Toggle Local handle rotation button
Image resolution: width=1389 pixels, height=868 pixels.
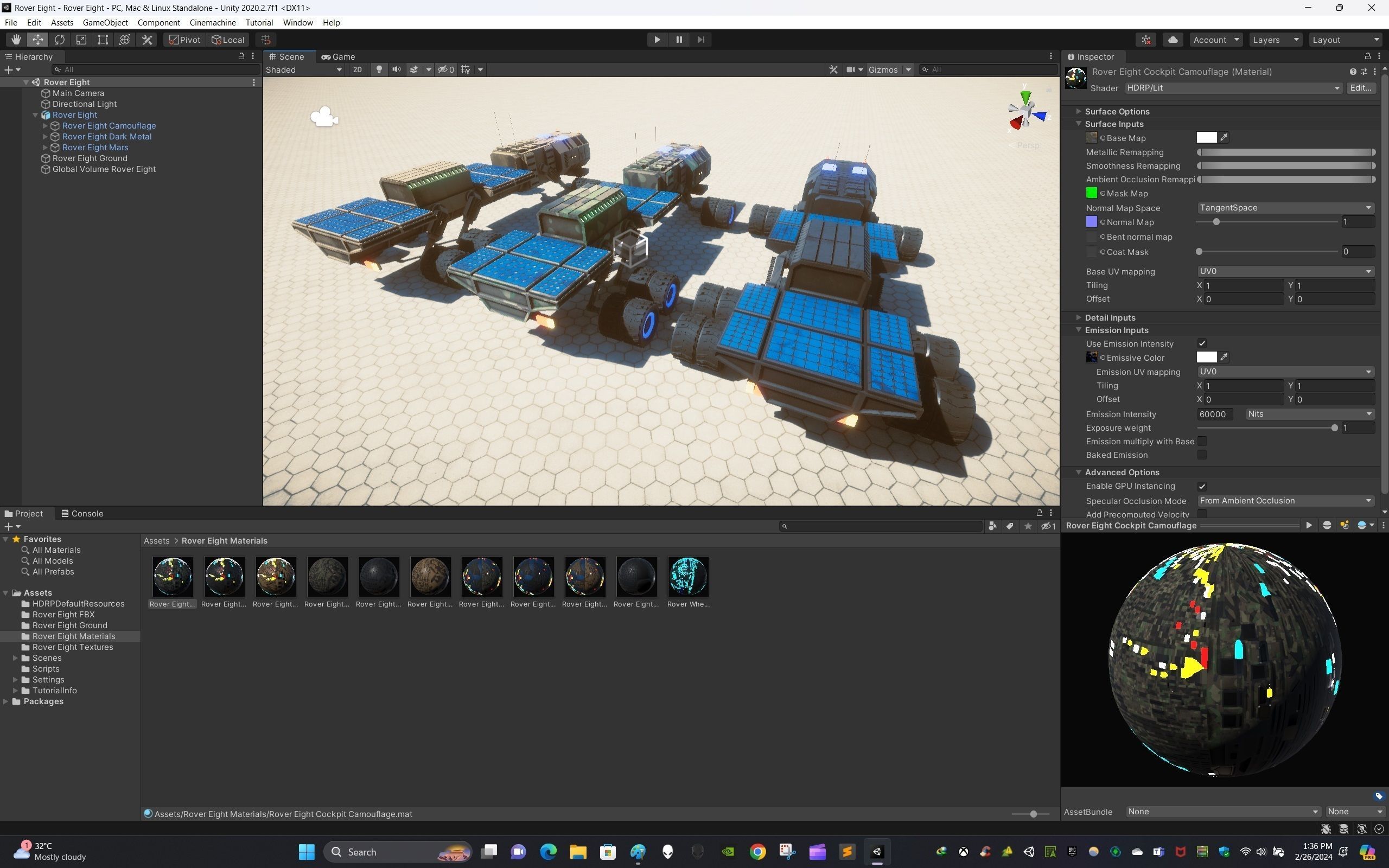(x=228, y=40)
